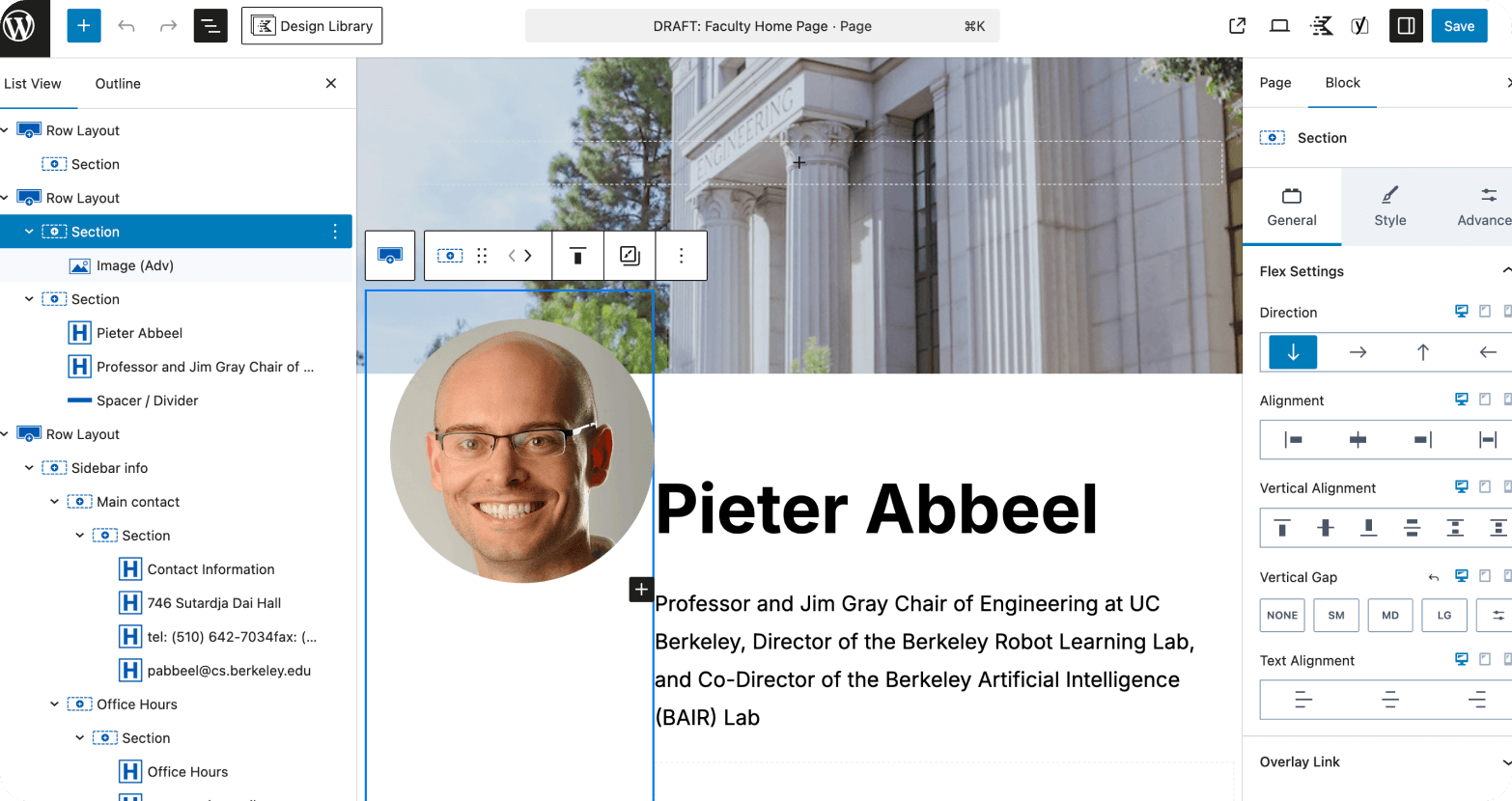Redo the last undone change

point(169,26)
